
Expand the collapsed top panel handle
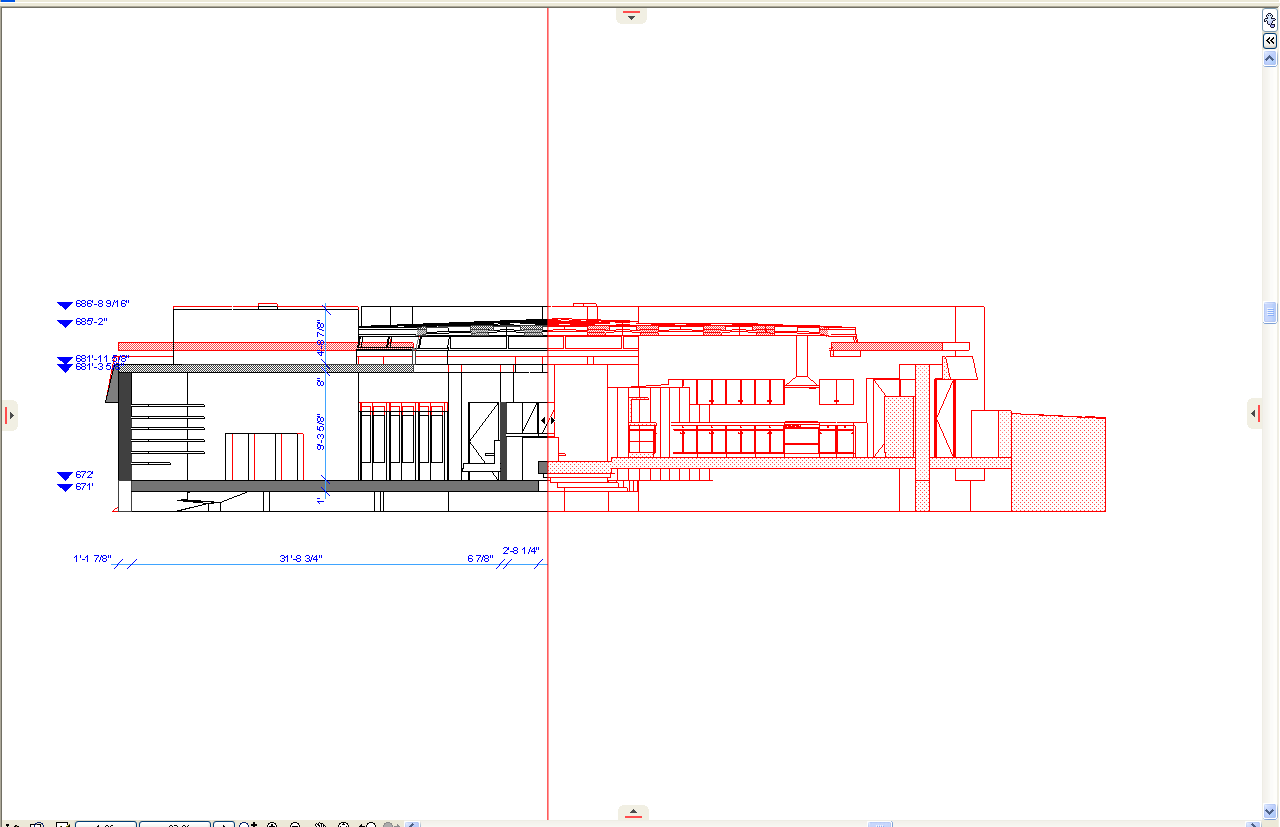631,15
